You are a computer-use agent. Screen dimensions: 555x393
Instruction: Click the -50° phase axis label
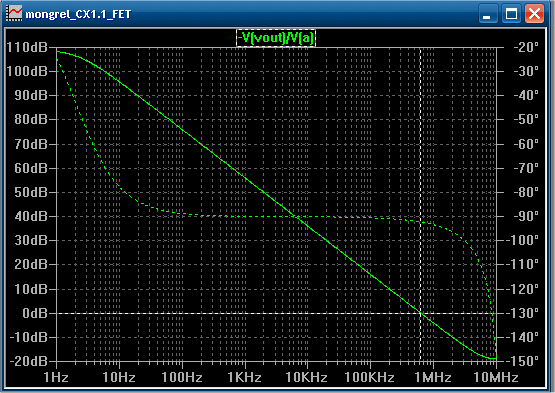(x=526, y=119)
